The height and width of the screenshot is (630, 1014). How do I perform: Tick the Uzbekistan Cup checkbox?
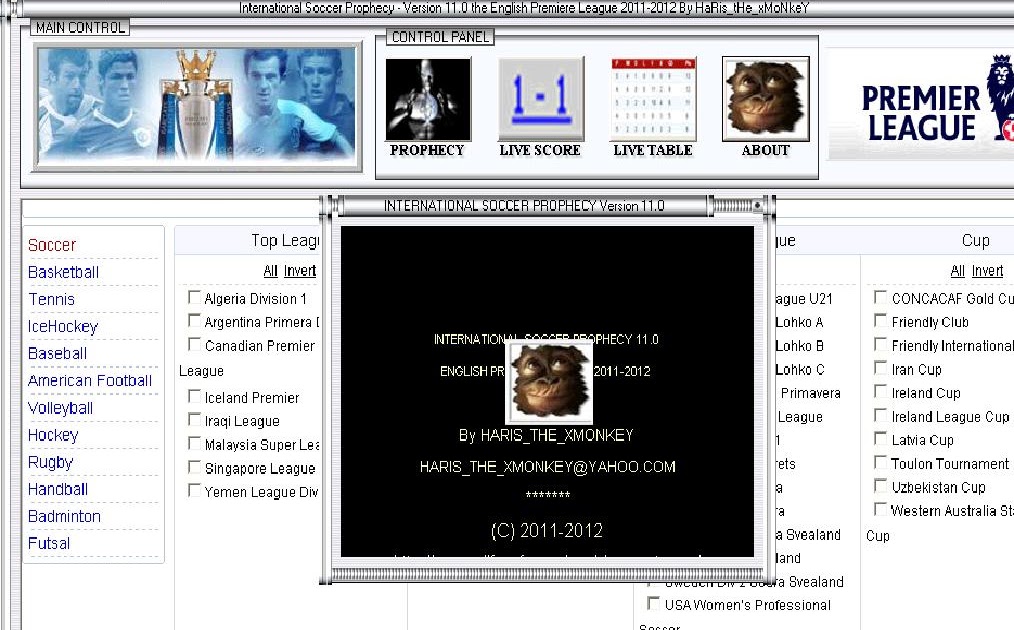pos(880,486)
